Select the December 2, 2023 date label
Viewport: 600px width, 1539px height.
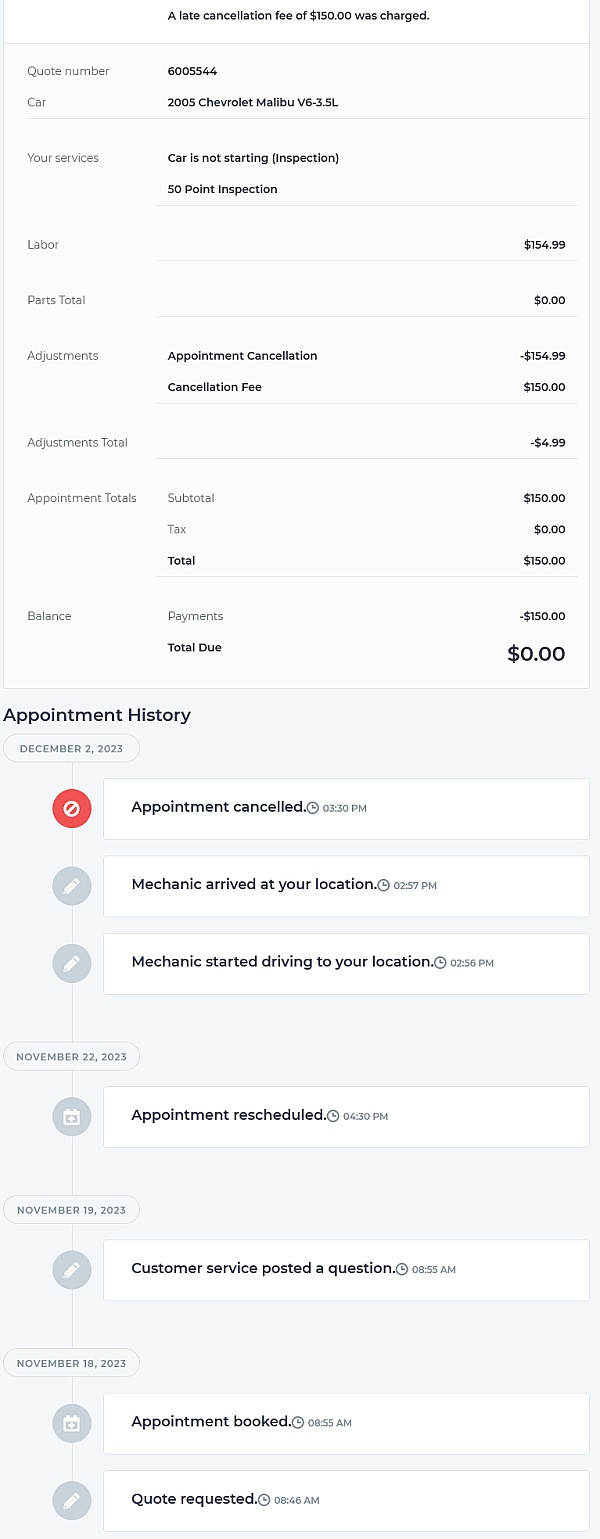tap(72, 748)
